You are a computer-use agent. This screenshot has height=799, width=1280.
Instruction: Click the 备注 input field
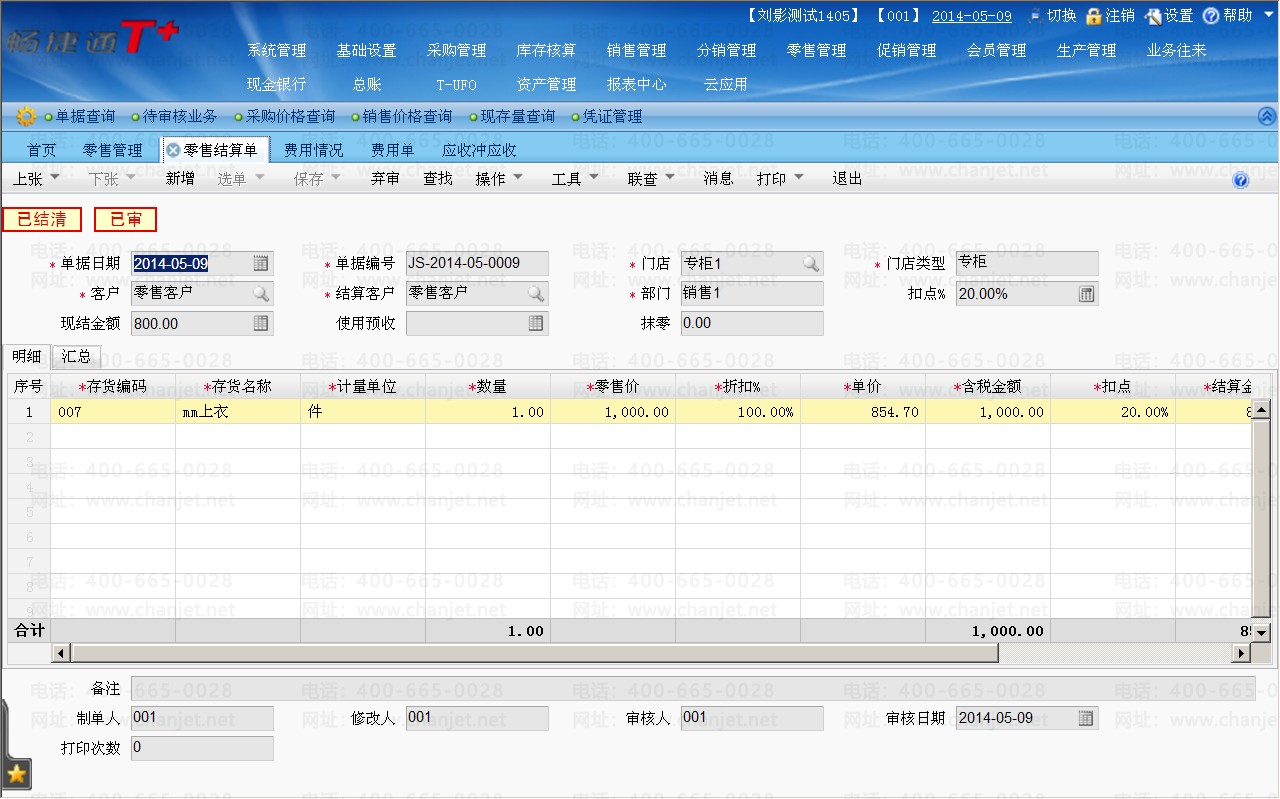(692, 689)
